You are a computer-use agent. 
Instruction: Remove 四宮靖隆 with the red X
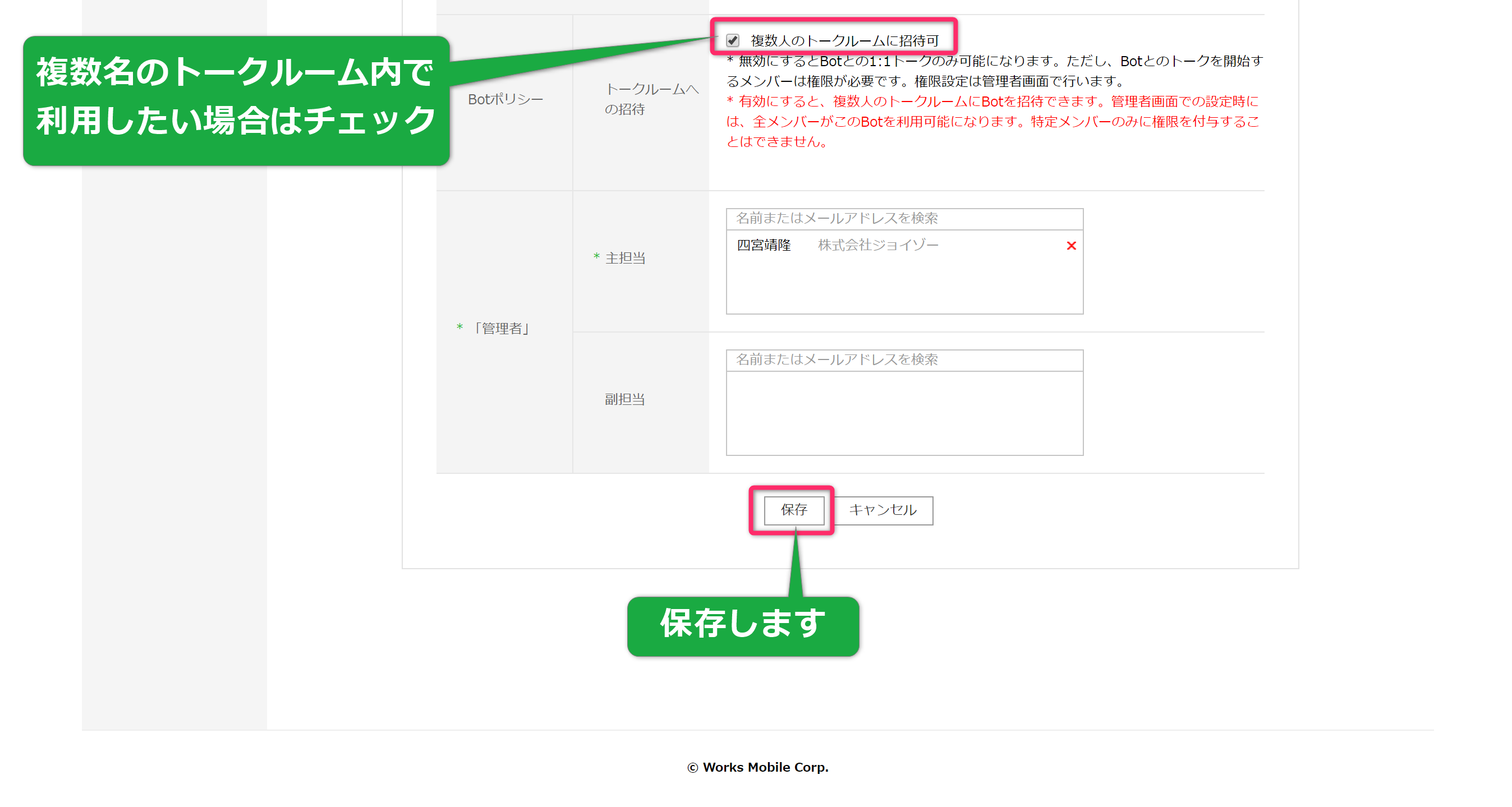[1071, 246]
